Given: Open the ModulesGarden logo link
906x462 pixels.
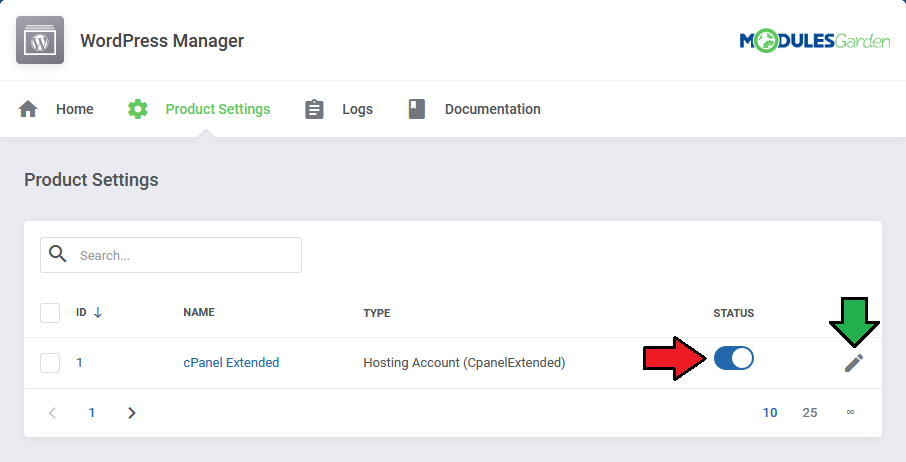Looking at the screenshot, I should [x=815, y=40].
